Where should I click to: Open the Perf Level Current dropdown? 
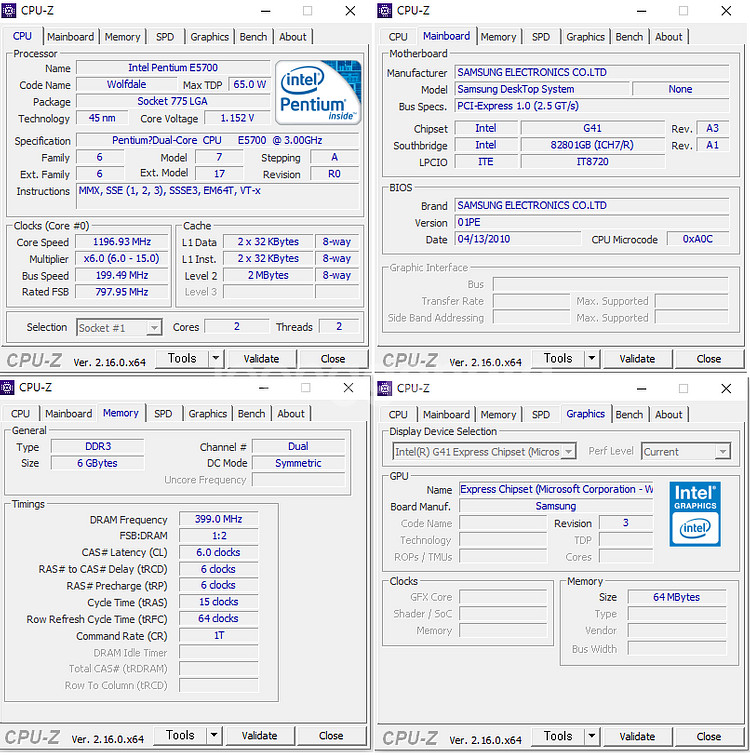[723, 452]
